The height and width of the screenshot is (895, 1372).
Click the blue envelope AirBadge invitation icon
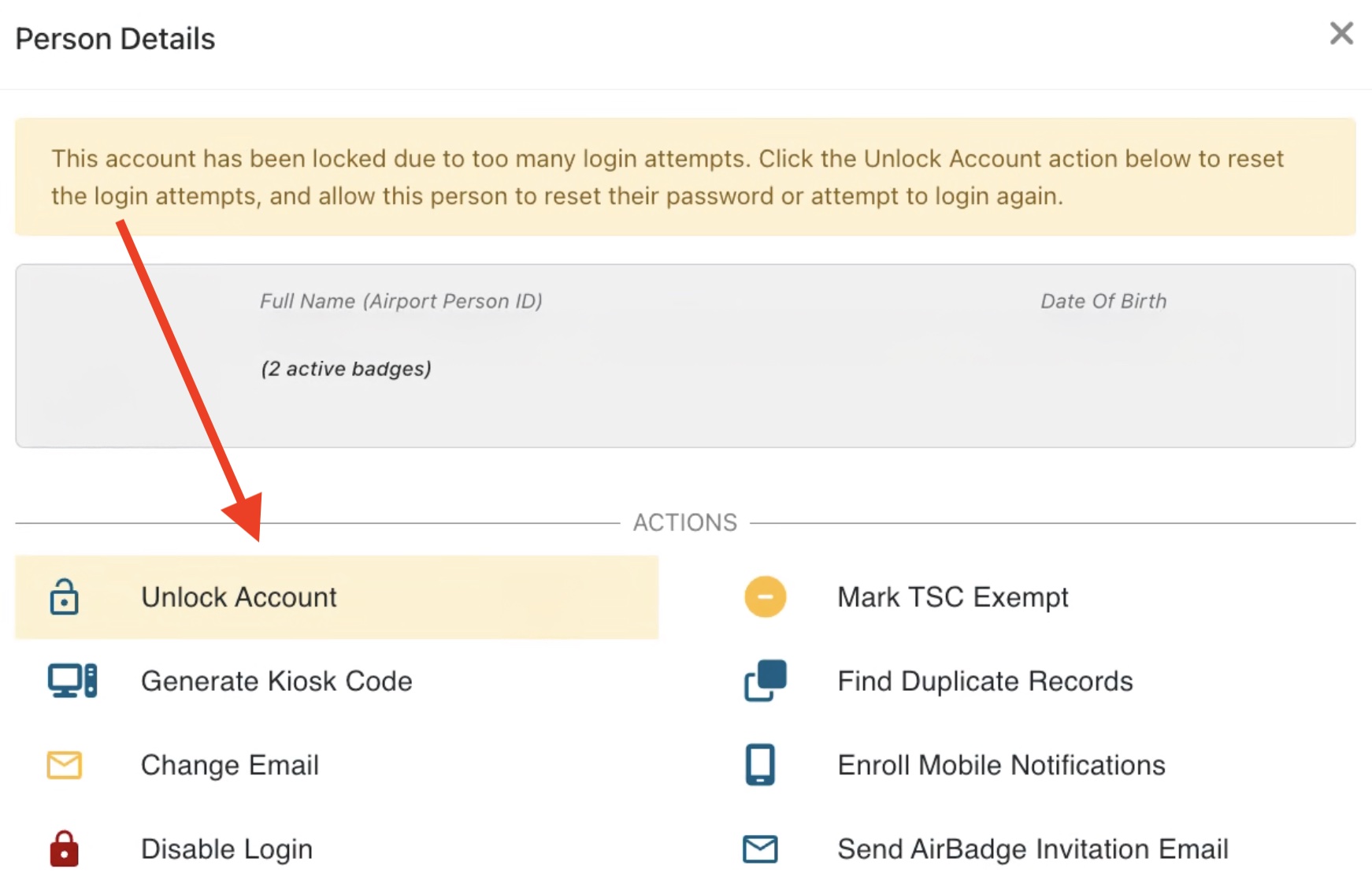click(760, 849)
